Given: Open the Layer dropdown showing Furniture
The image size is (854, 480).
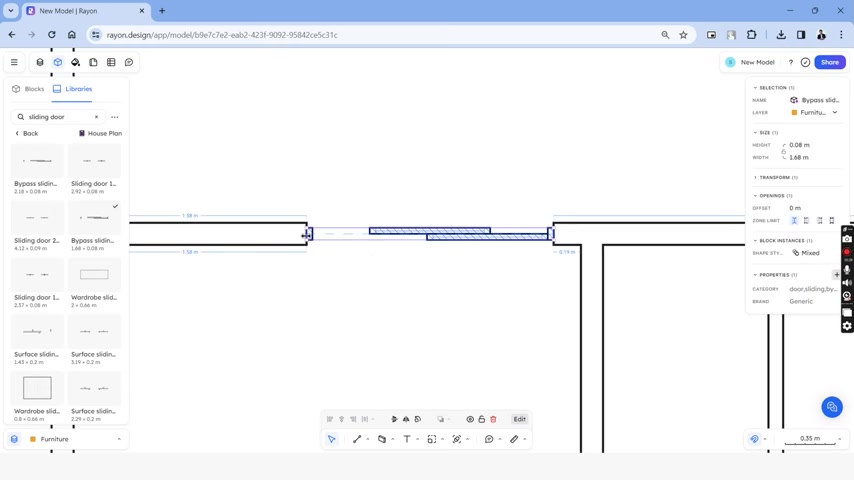Looking at the screenshot, I should 814,112.
